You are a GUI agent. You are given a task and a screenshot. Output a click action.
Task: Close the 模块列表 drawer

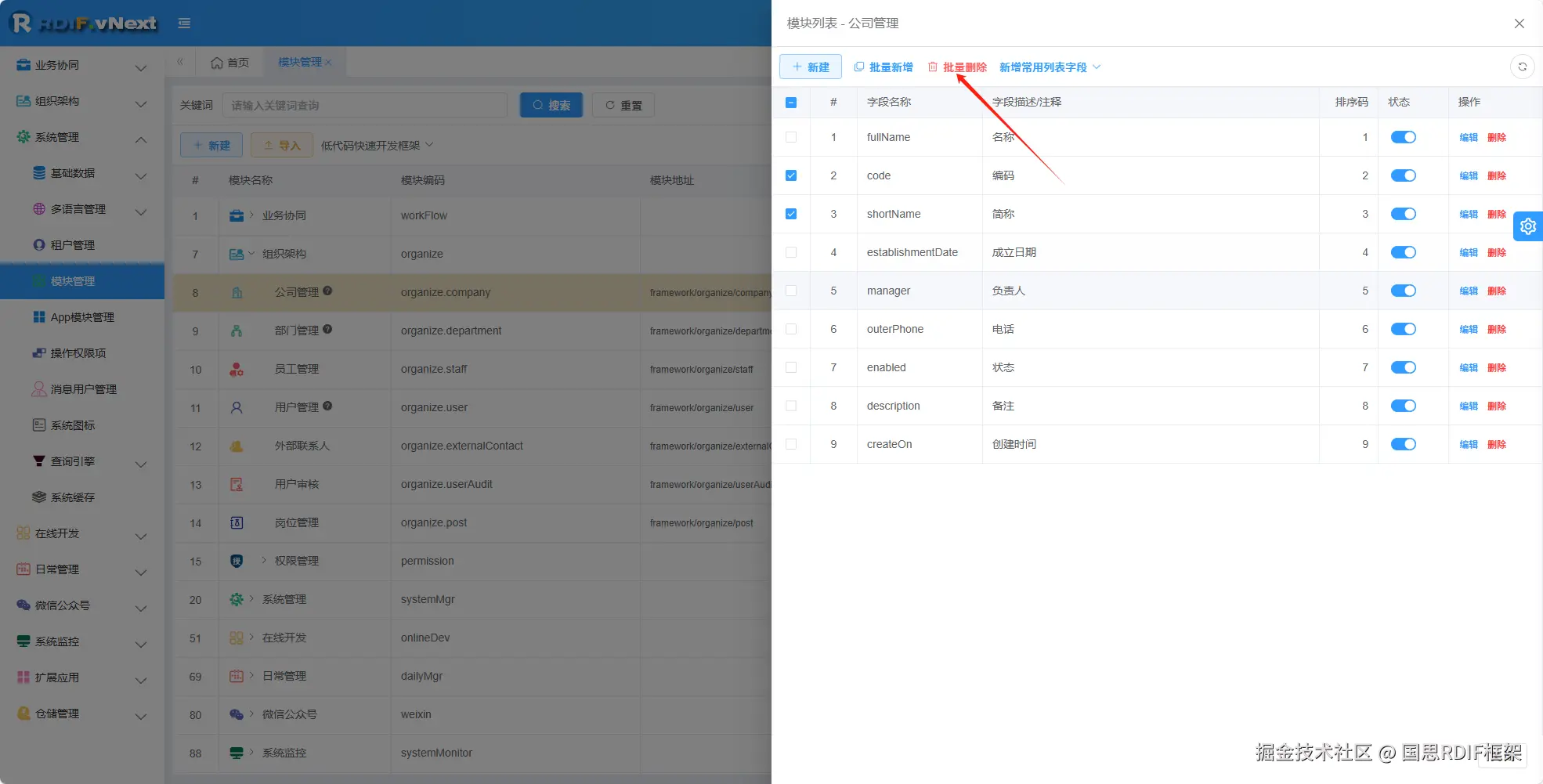pyautogui.click(x=1519, y=23)
